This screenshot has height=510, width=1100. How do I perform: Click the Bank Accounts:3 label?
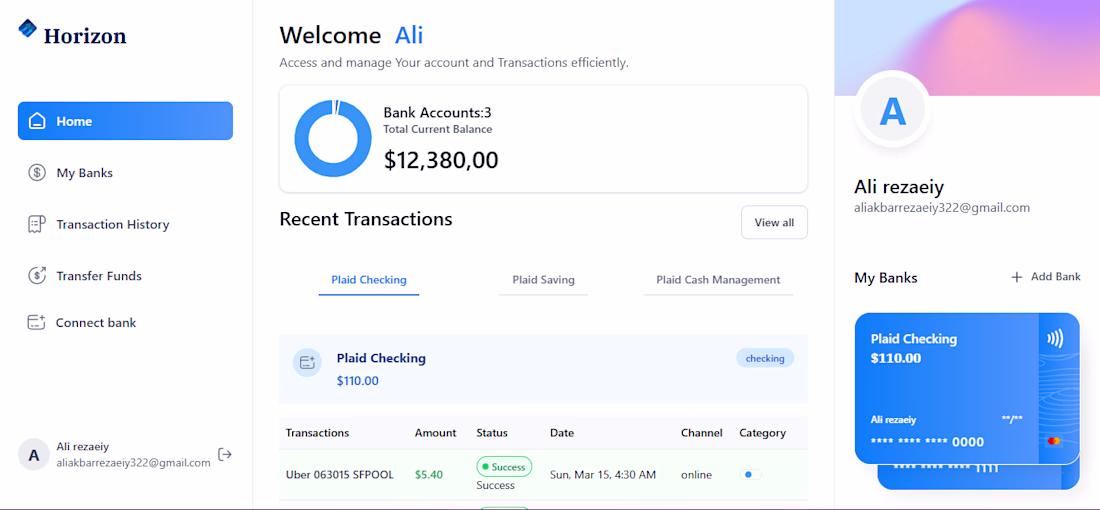click(438, 112)
